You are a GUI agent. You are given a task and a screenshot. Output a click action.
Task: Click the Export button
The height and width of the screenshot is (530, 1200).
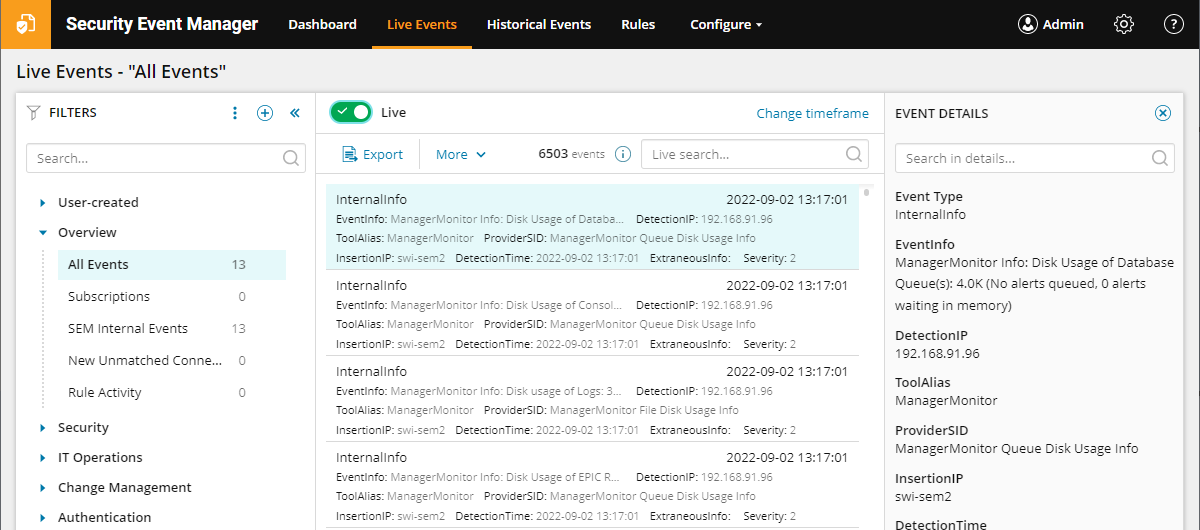click(x=372, y=154)
